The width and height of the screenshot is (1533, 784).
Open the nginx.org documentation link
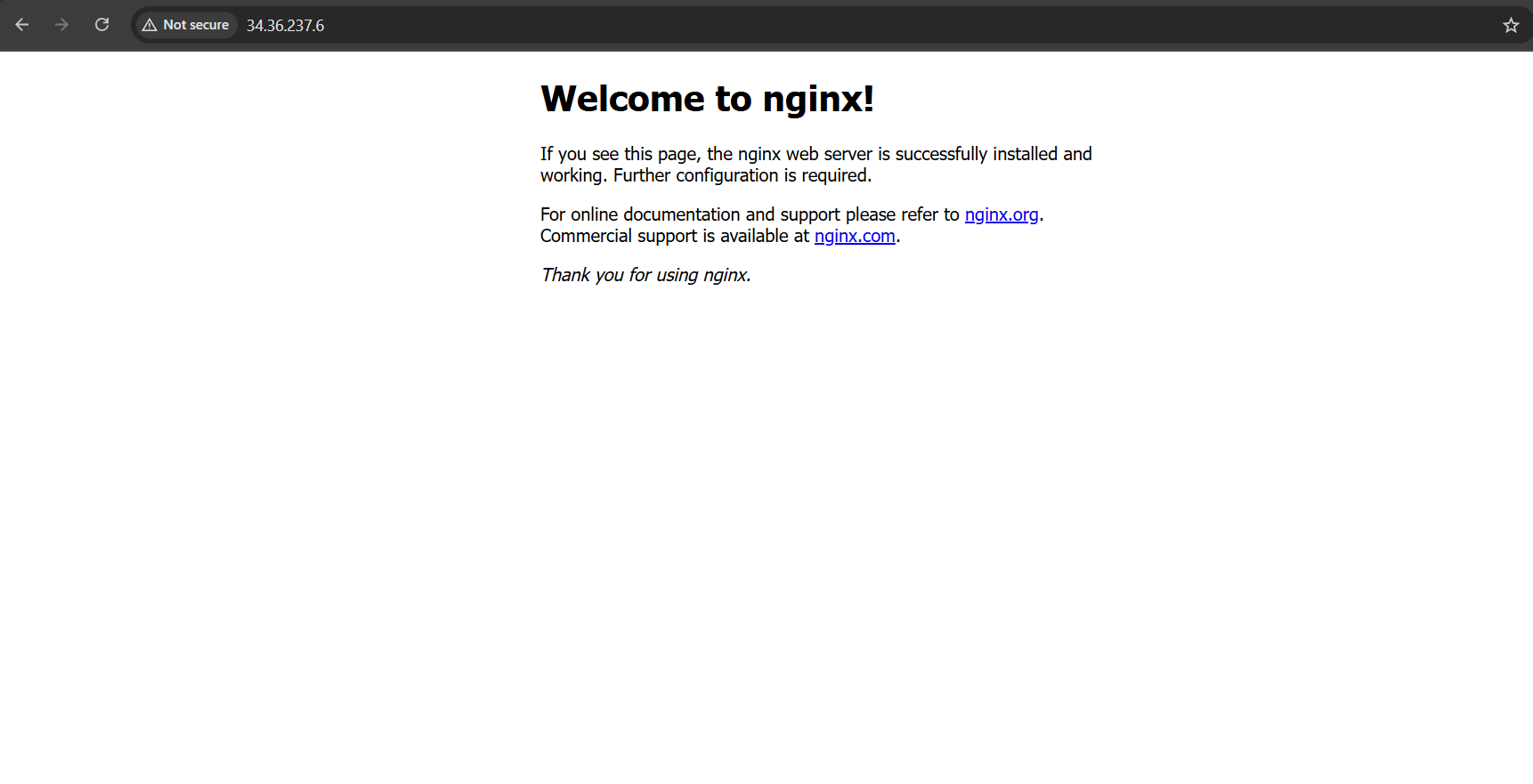point(1002,214)
